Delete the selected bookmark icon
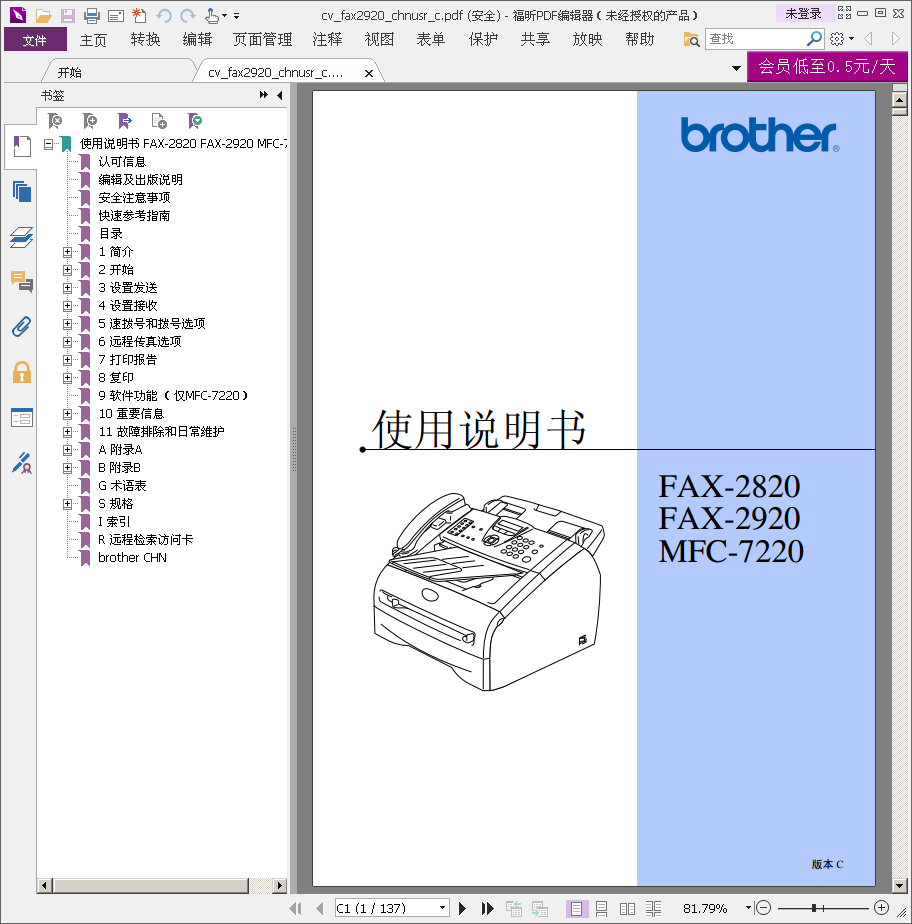This screenshot has width=912, height=924. pos(55,121)
